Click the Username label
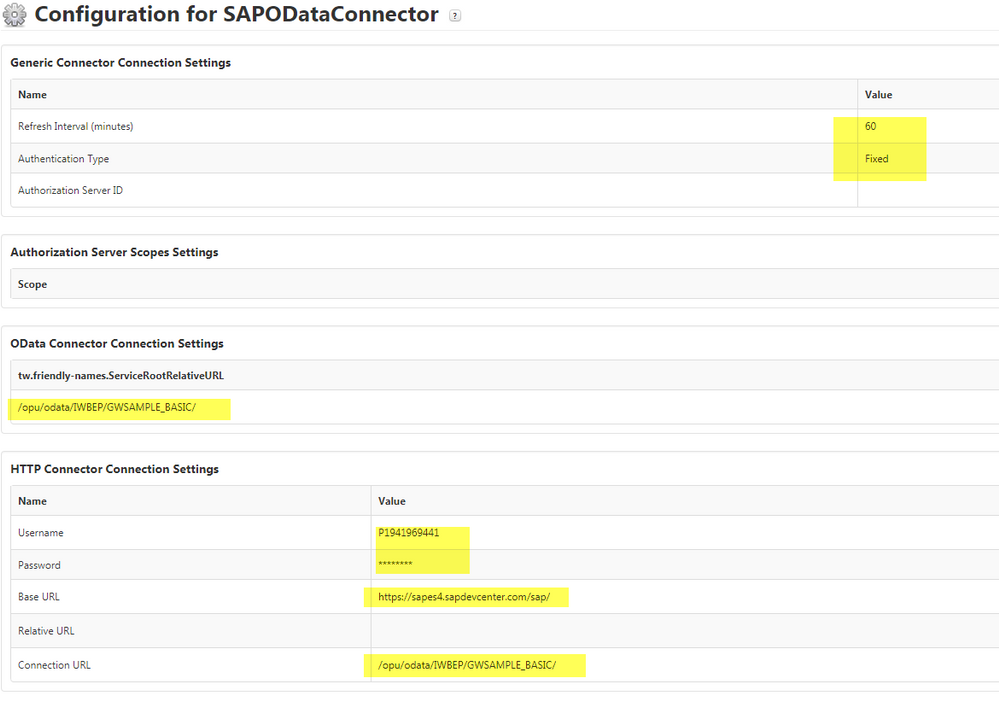The width and height of the screenshot is (999, 704). [x=41, y=533]
